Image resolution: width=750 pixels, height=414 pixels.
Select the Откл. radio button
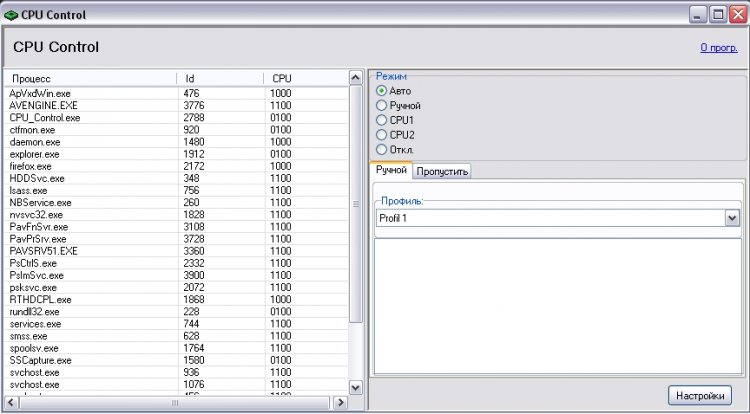tap(381, 149)
